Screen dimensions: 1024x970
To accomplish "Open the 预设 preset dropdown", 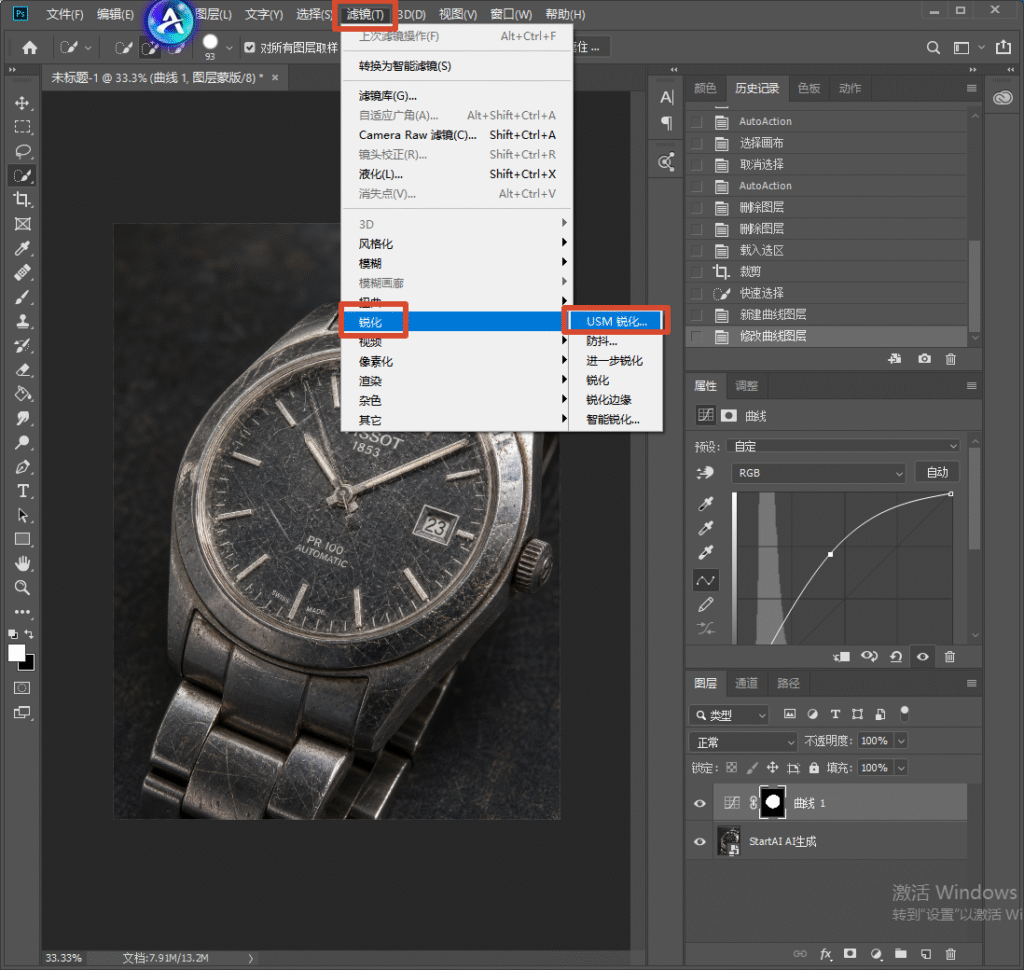I will coord(845,446).
